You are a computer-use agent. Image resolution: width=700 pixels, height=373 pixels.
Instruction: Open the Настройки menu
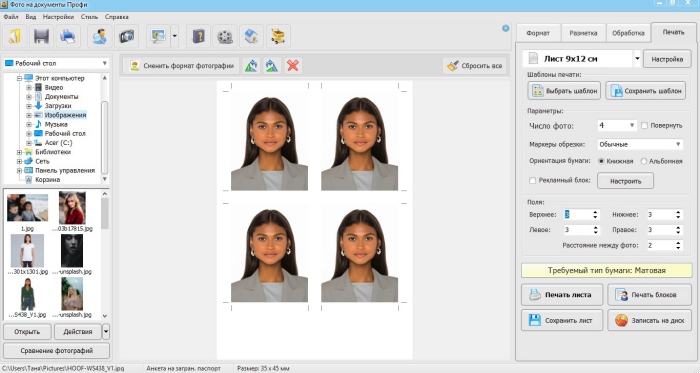tap(58, 17)
